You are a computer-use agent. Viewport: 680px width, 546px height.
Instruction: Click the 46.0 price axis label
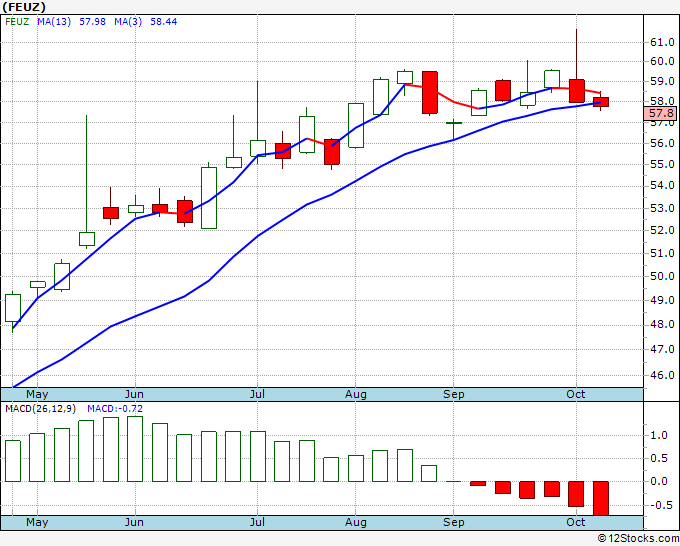[662, 375]
